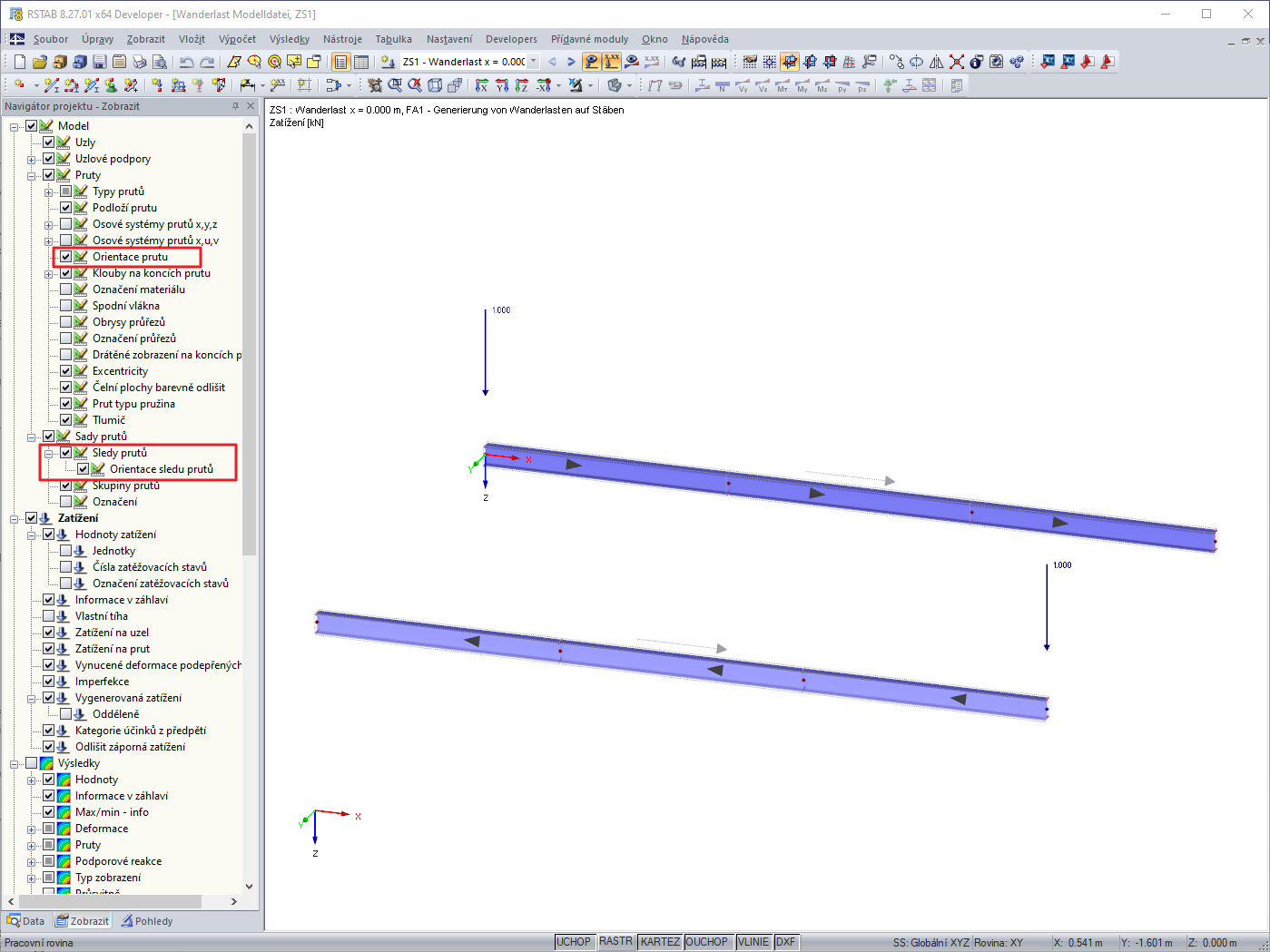Toggle the Orientace prutu checkbox
Viewport: 1270px width, 952px height.
pos(66,257)
